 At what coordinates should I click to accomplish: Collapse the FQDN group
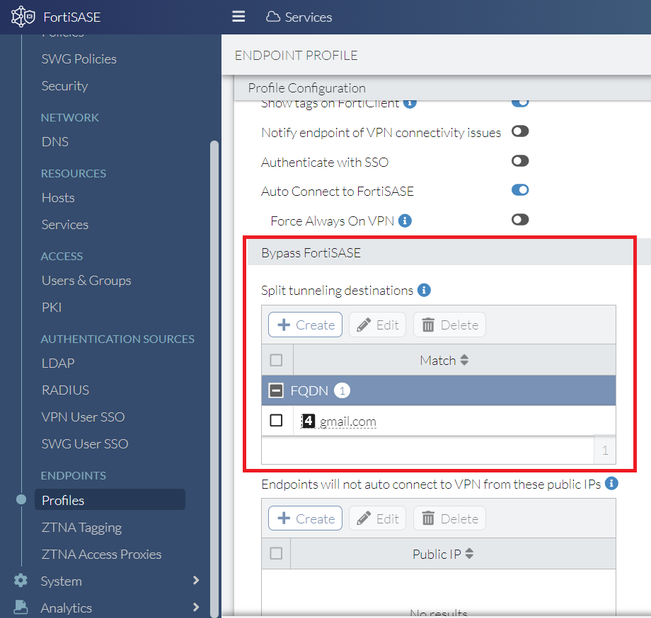276,391
